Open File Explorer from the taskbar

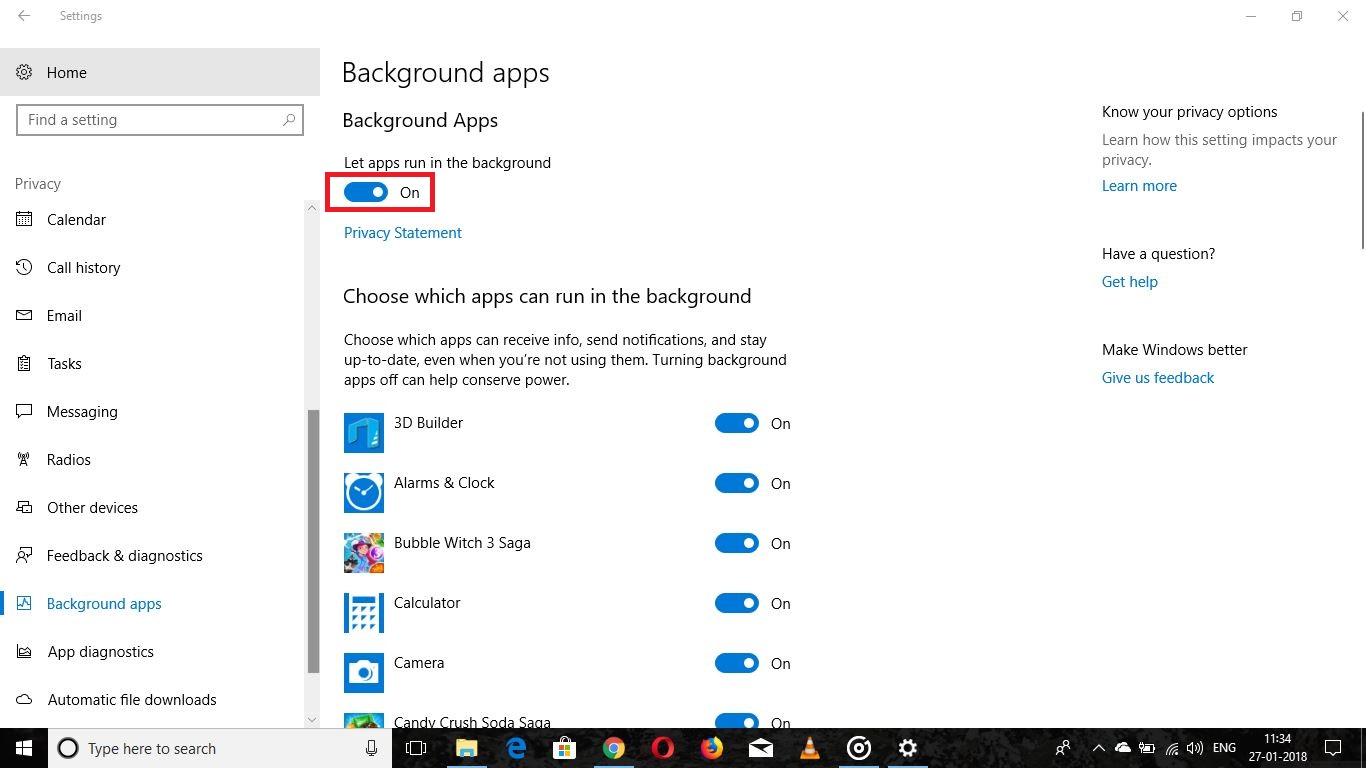tap(466, 748)
